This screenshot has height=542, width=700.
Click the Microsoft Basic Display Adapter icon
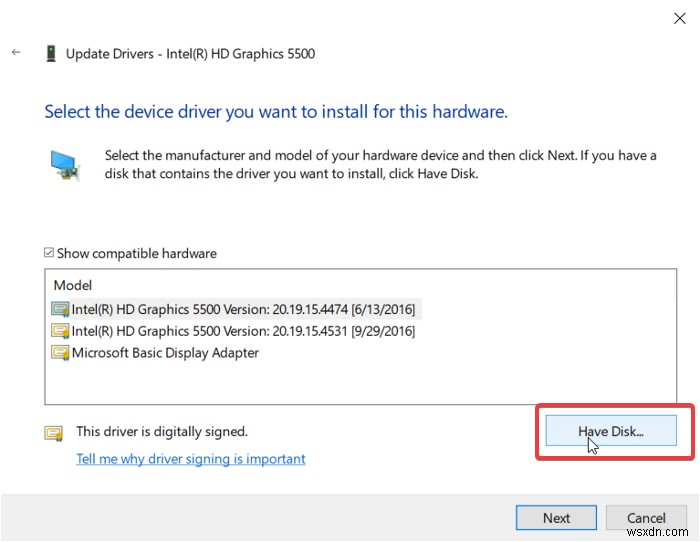[x=61, y=353]
